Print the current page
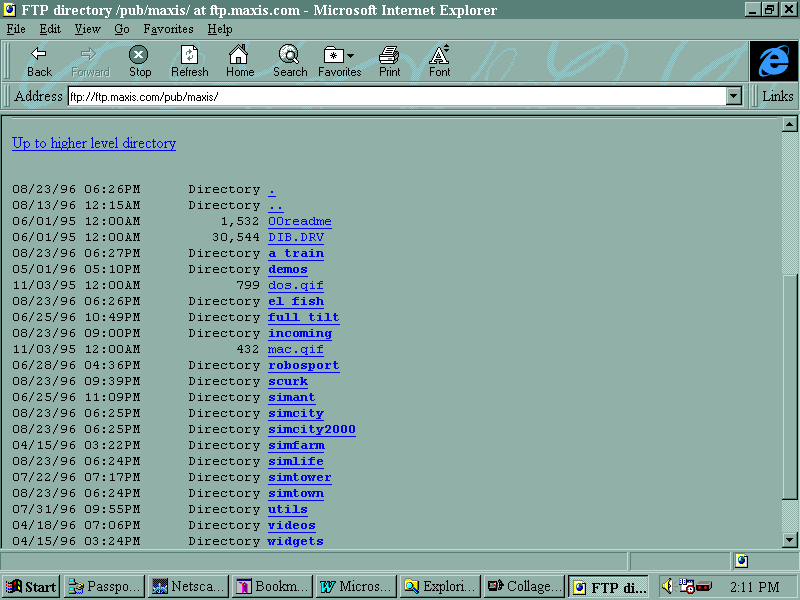Image resolution: width=800 pixels, height=600 pixels. [389, 61]
